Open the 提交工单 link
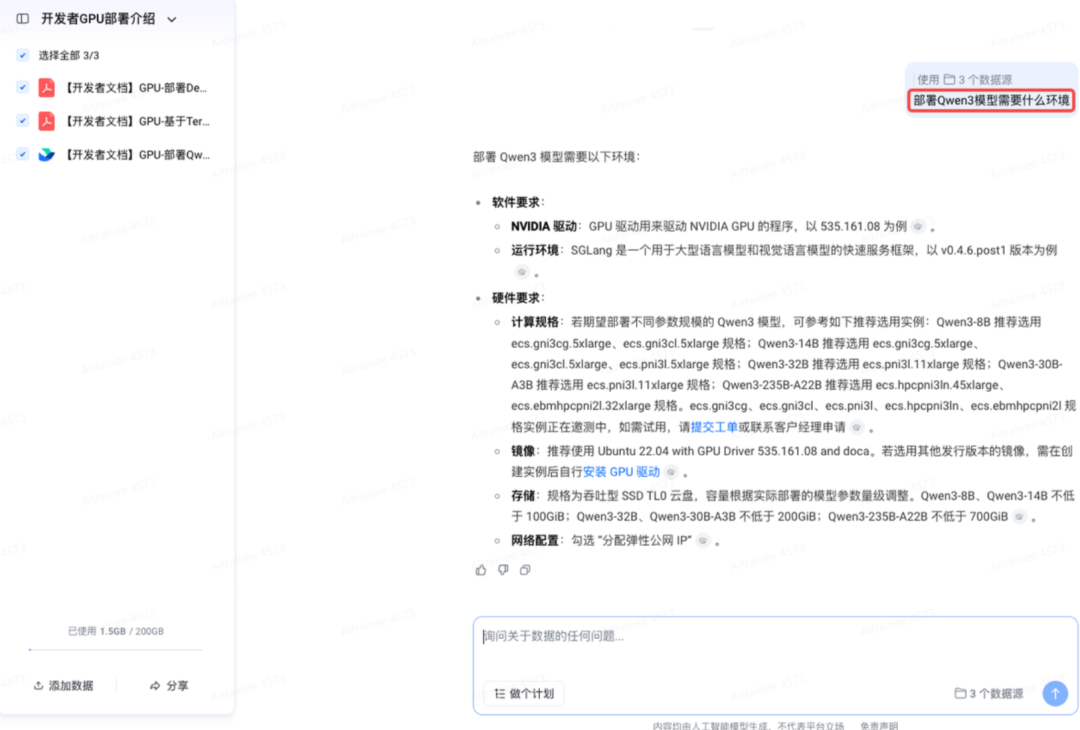The image size is (1080, 730). coord(714,427)
